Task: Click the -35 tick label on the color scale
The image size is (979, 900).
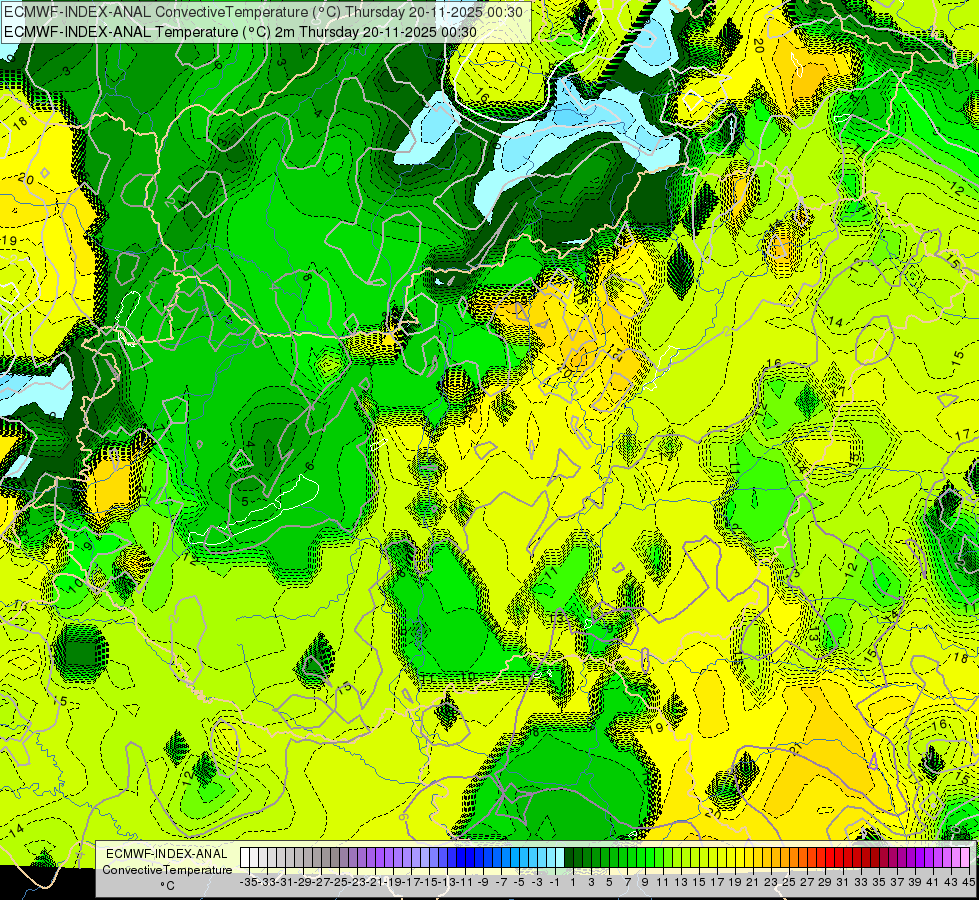Action: 249,882
